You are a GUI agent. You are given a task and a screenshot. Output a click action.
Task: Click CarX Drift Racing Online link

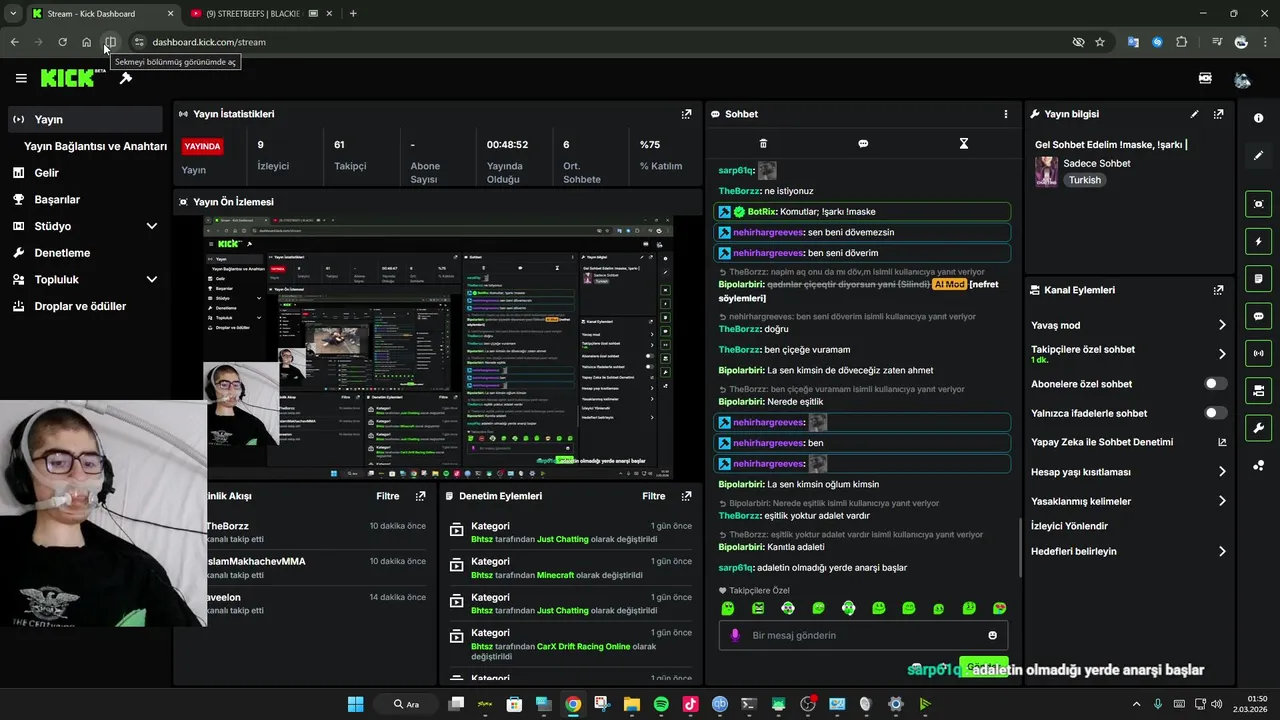tap(583, 646)
